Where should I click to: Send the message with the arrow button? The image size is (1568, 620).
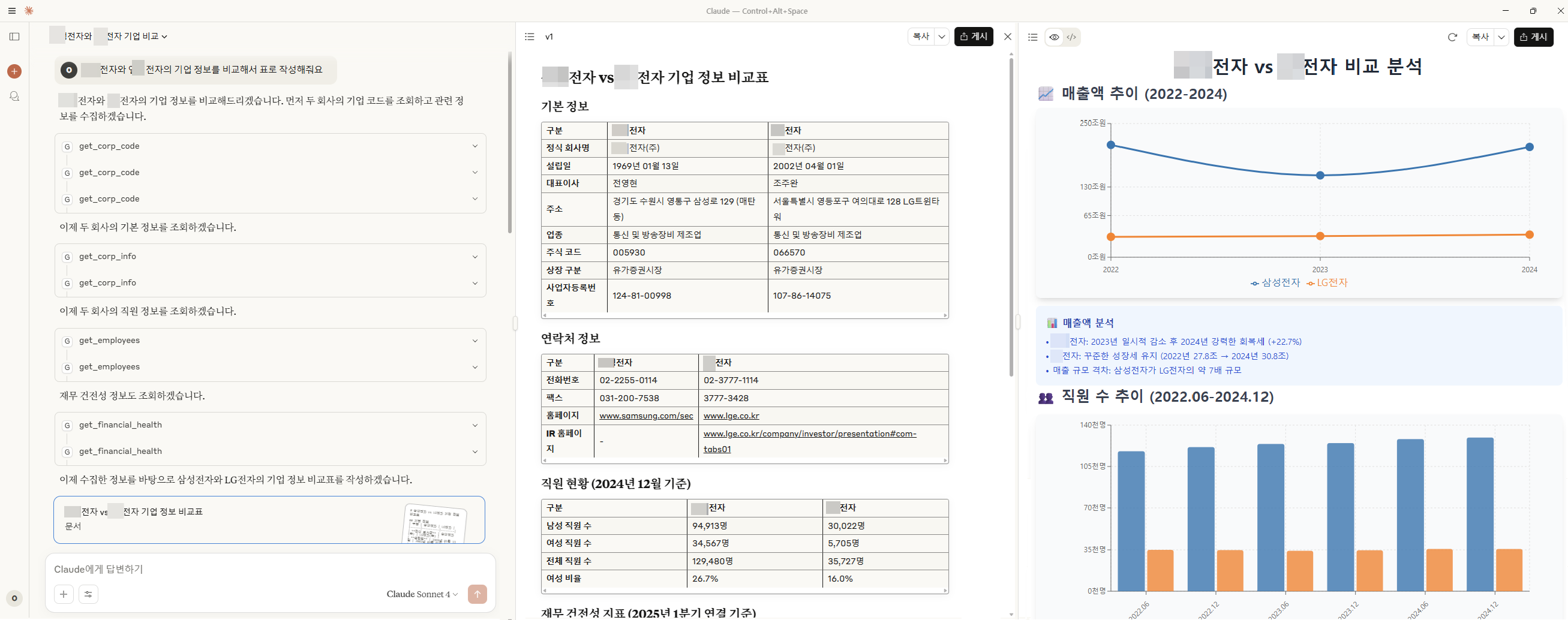(x=477, y=594)
